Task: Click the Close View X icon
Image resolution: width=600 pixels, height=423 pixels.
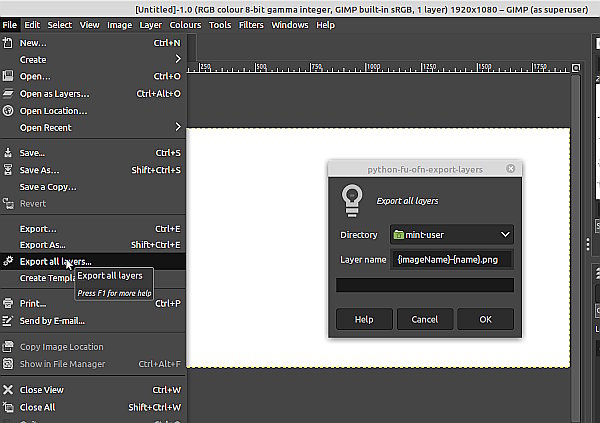Action: (8, 390)
